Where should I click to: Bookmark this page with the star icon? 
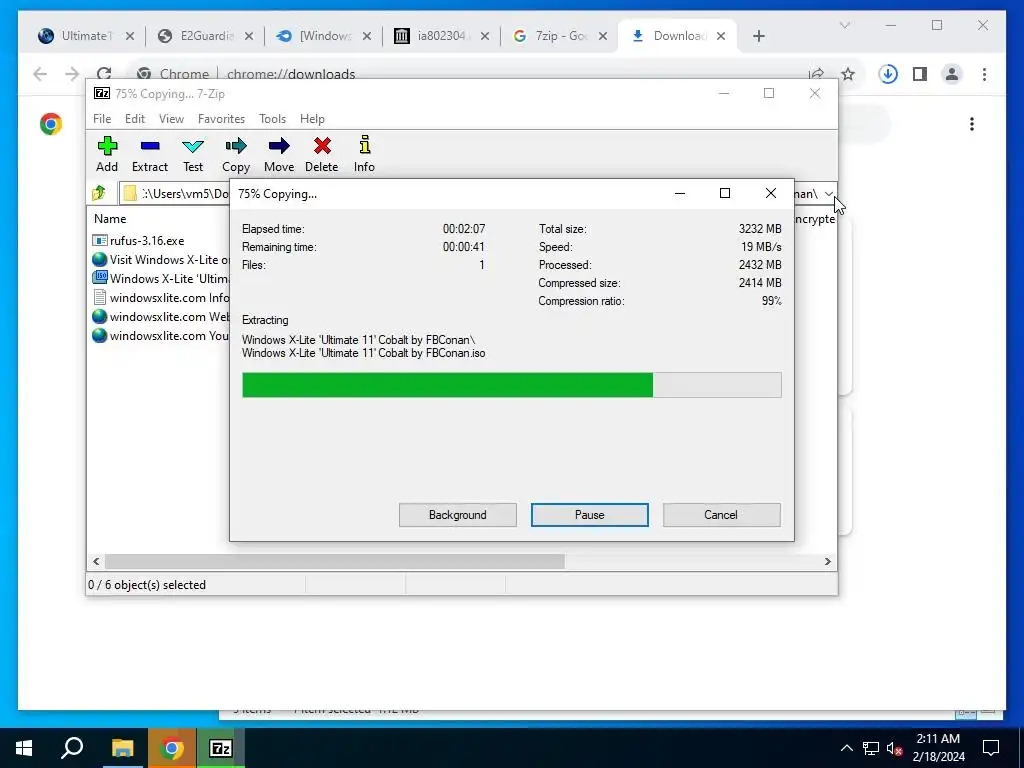848,74
